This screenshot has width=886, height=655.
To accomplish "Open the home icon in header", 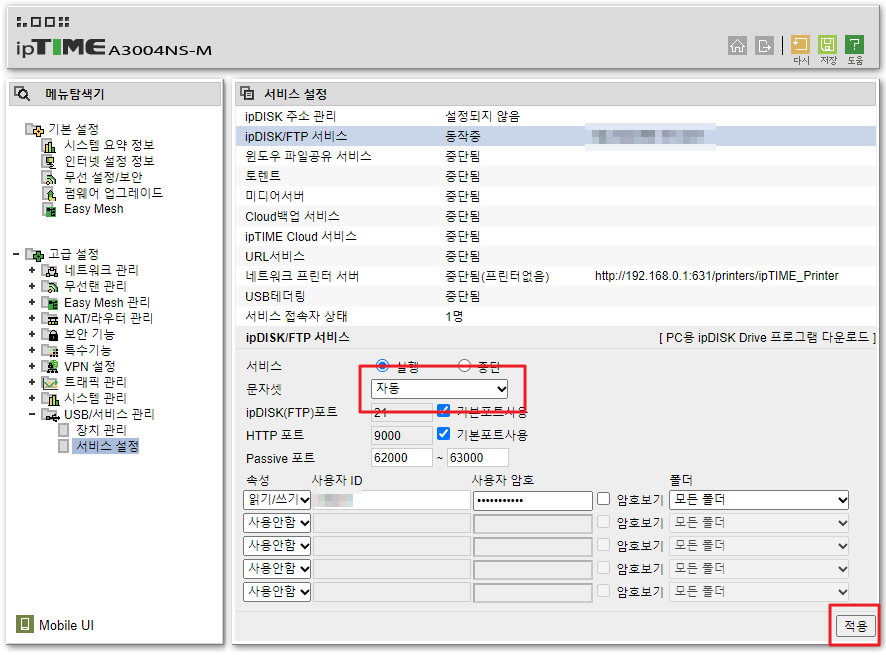I will [737, 45].
